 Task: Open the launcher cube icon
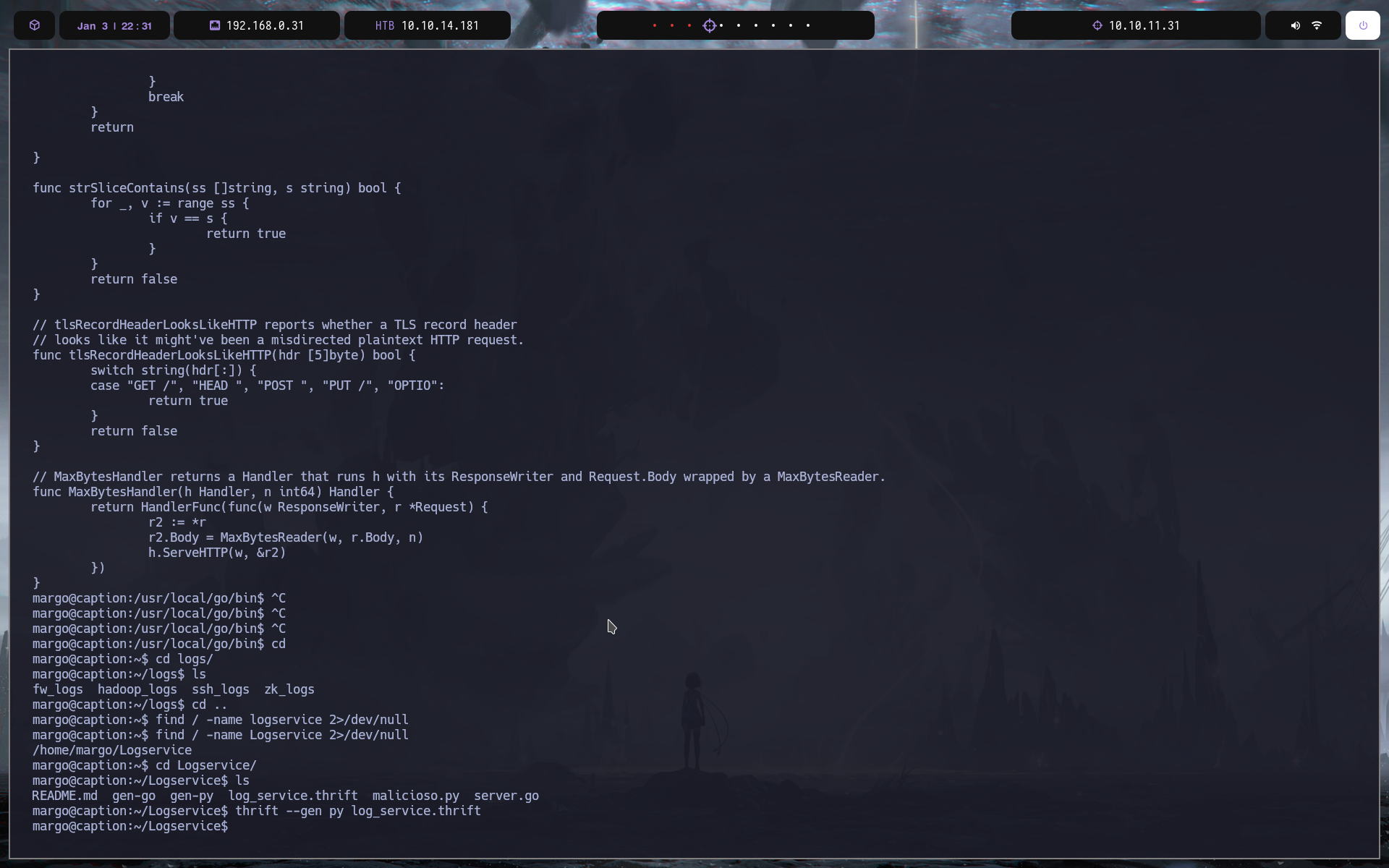pos(34,25)
